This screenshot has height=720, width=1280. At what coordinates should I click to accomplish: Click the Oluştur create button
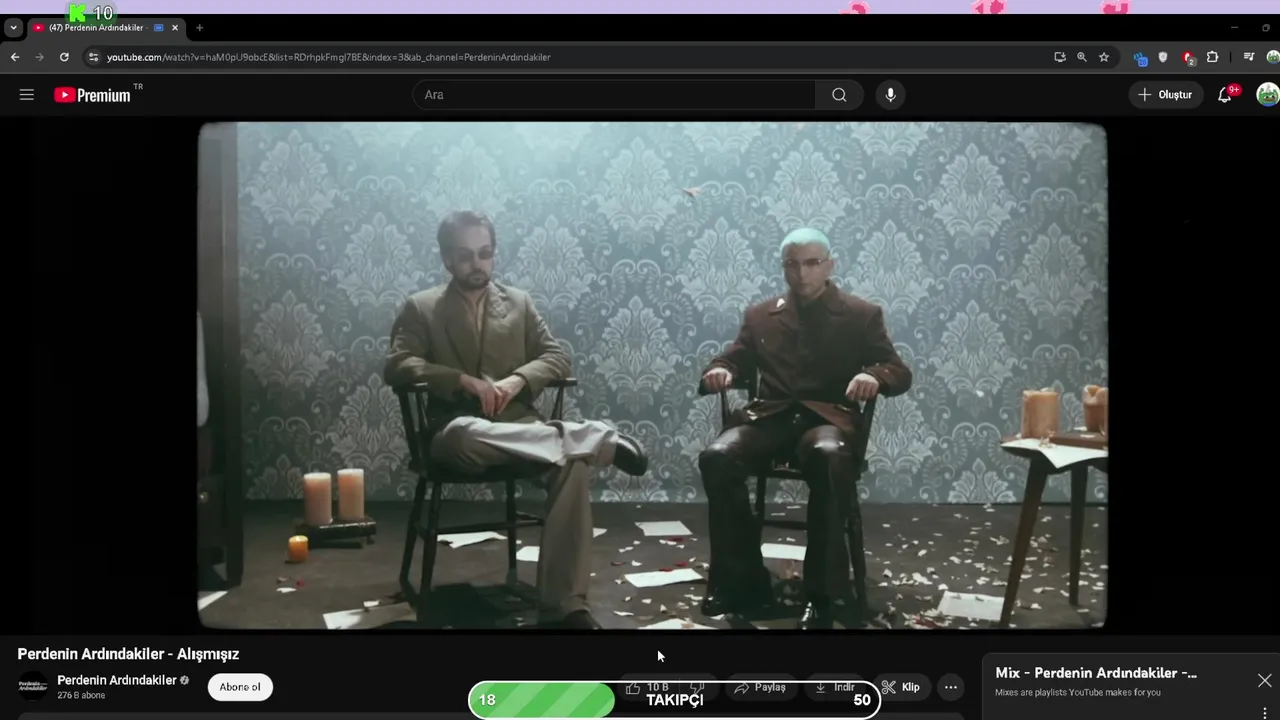[x=1166, y=95]
